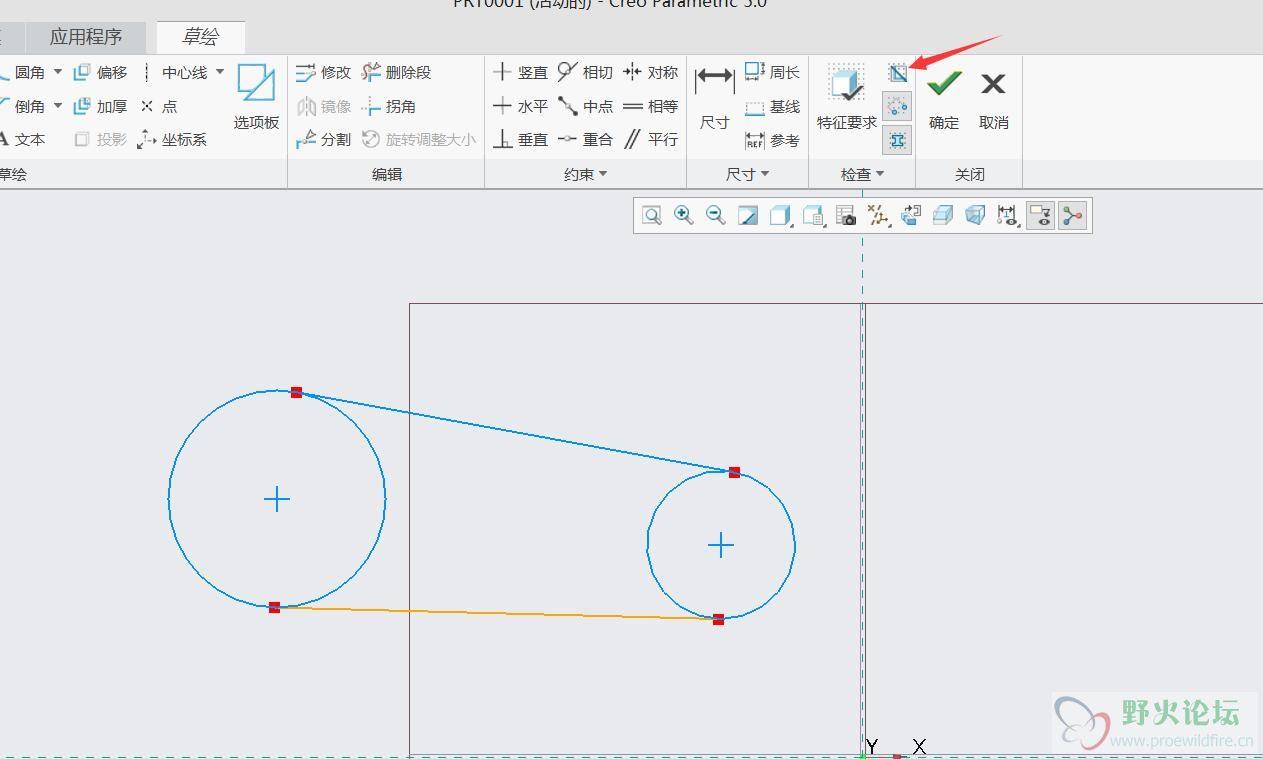Open the datum display filters dropdown
Image resolution: width=1263 pixels, height=759 pixels.
point(879,215)
